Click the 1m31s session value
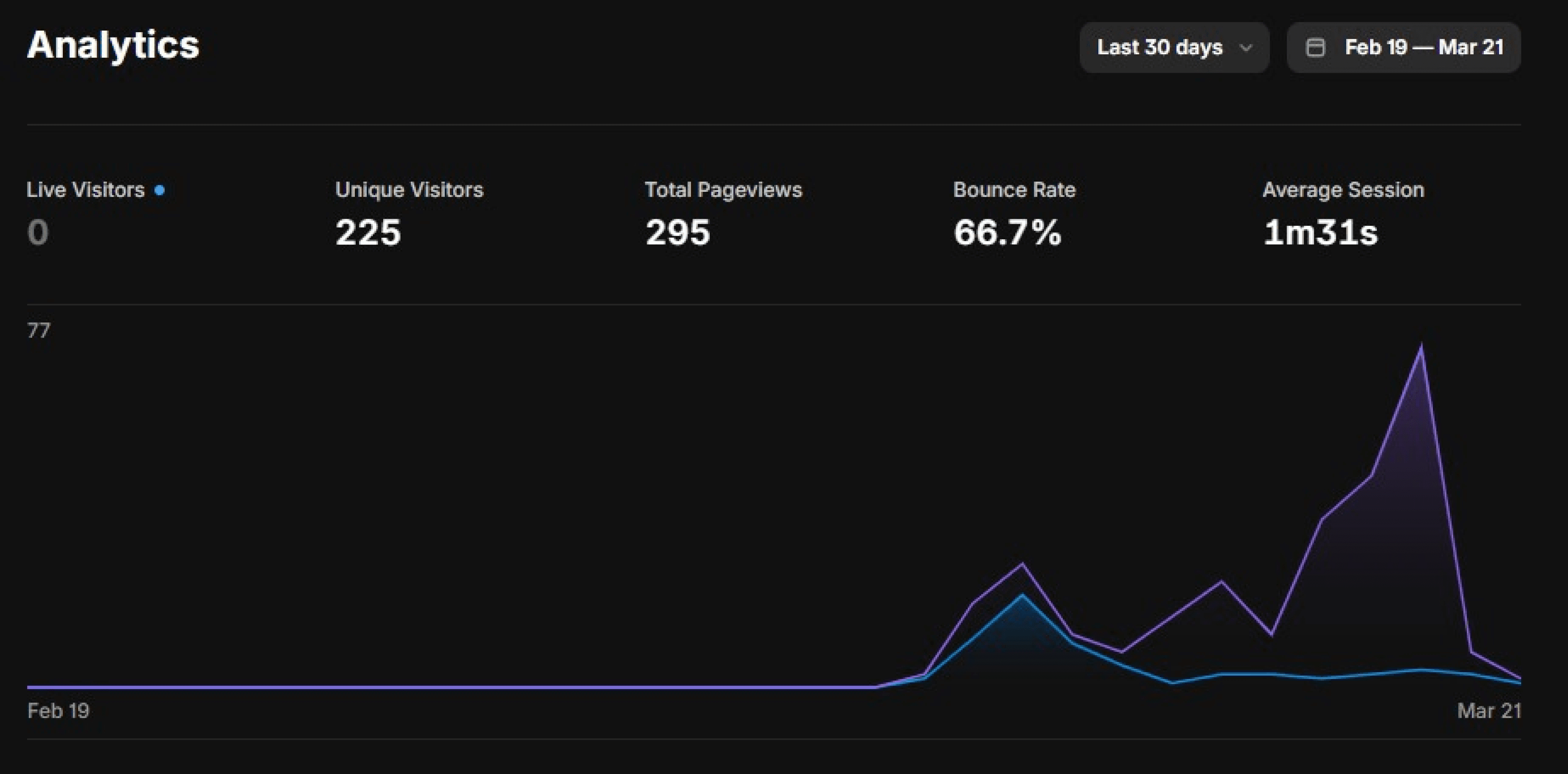 point(1320,232)
